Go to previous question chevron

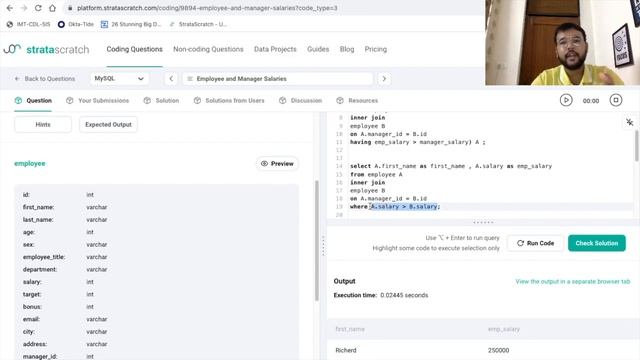(x=171, y=78)
